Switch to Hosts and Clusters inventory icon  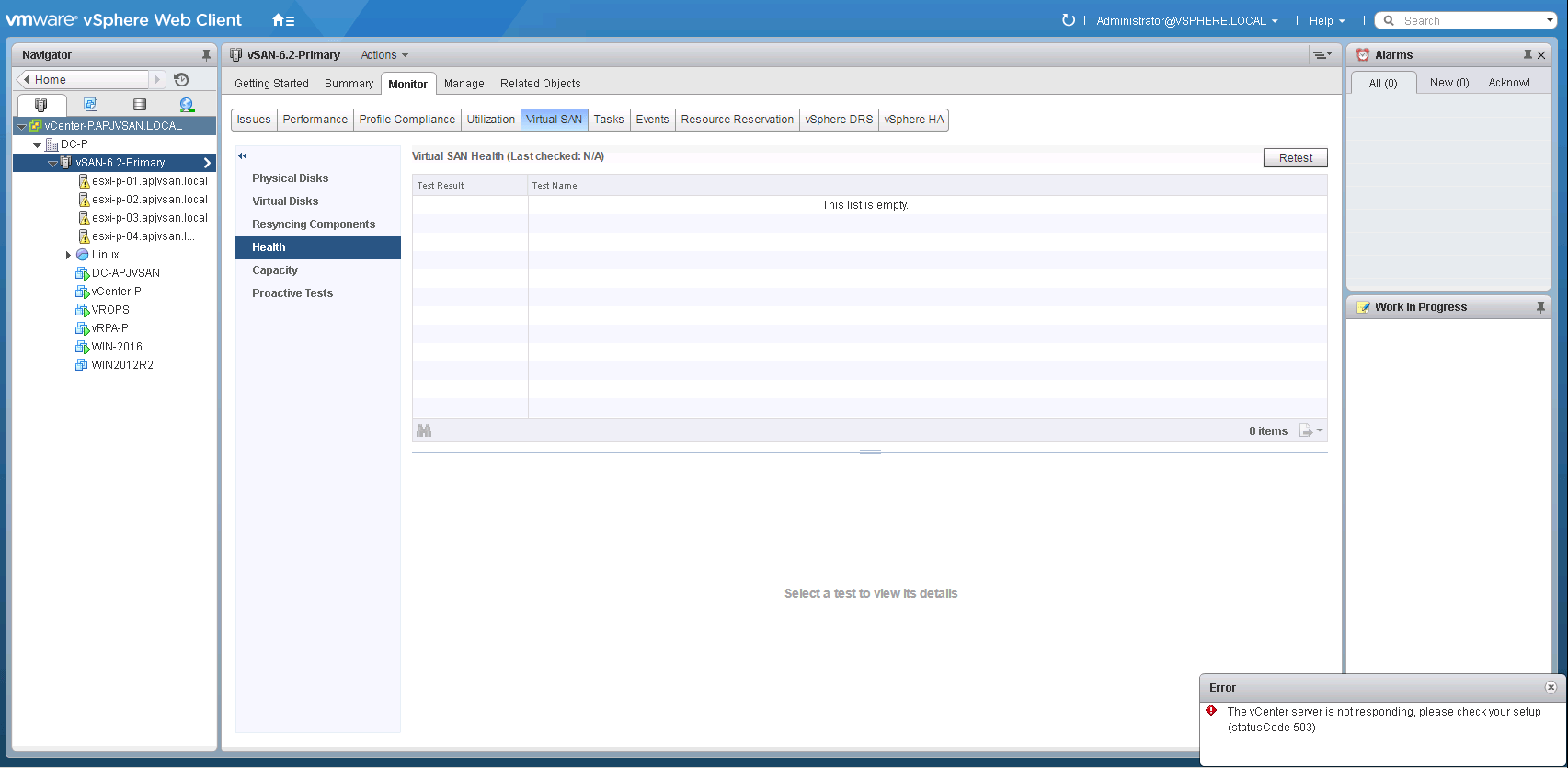40,105
